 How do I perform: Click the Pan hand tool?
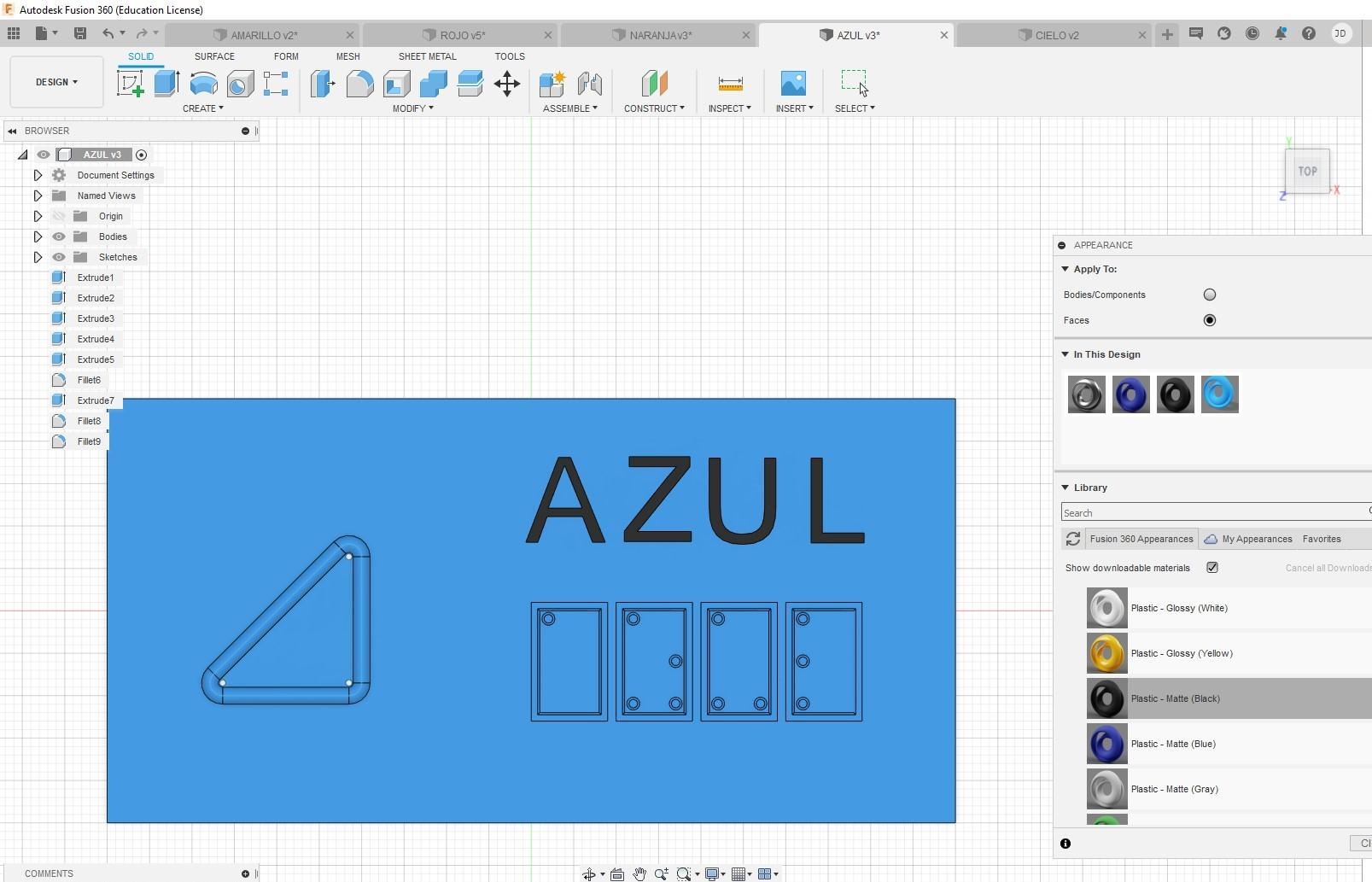[639, 873]
